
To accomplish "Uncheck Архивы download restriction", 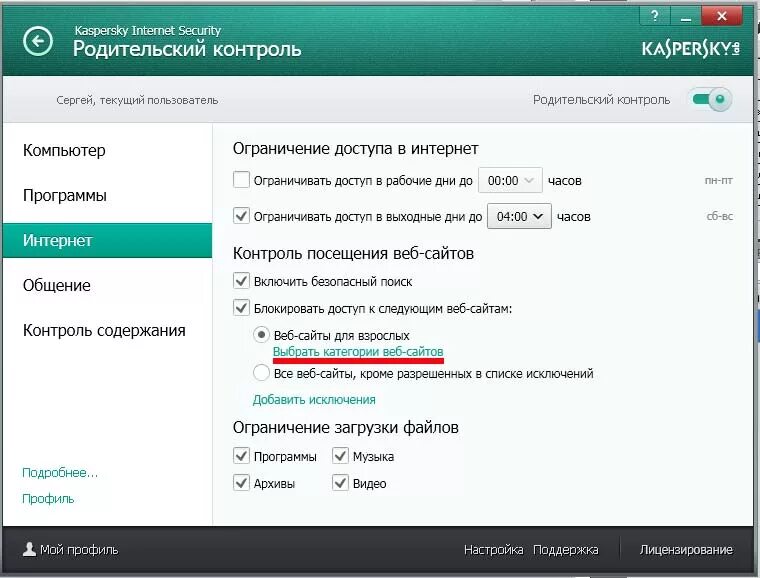I will coord(241,483).
